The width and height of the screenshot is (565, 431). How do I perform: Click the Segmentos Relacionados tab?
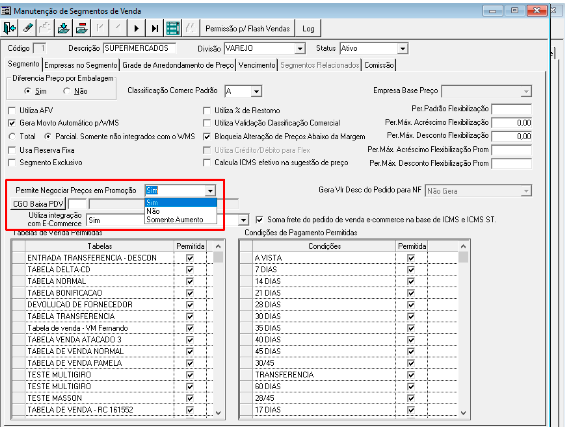pos(320,65)
